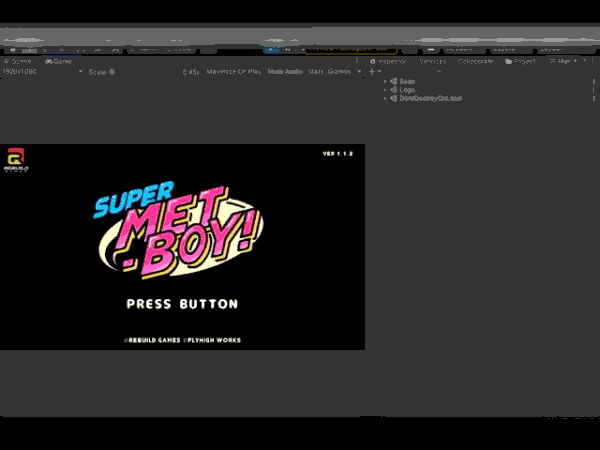Toggle Gizmos in the Game view
This screenshot has width=600, height=450.
pos(339,72)
